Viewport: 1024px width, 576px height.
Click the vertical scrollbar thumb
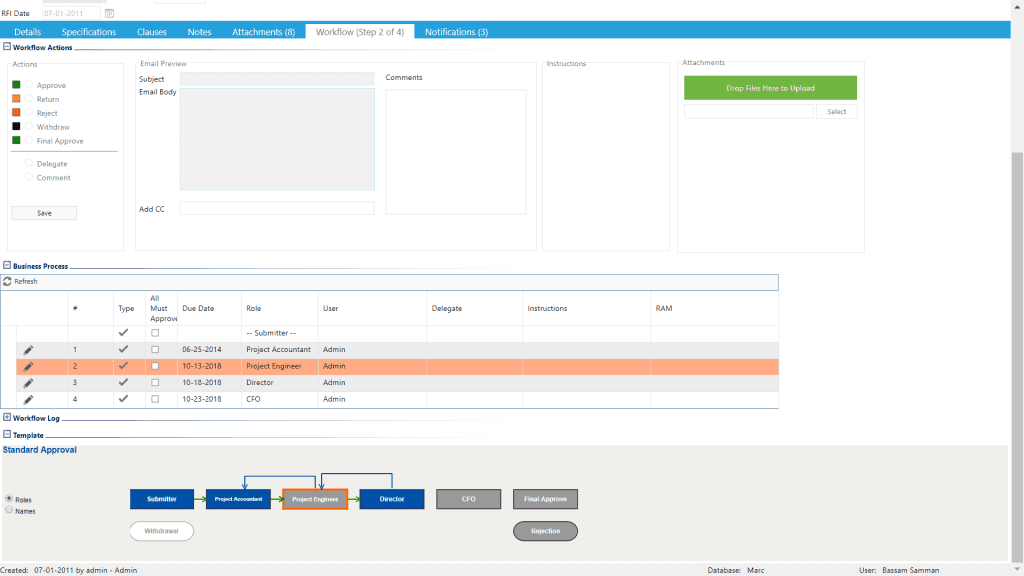tap(1017, 356)
